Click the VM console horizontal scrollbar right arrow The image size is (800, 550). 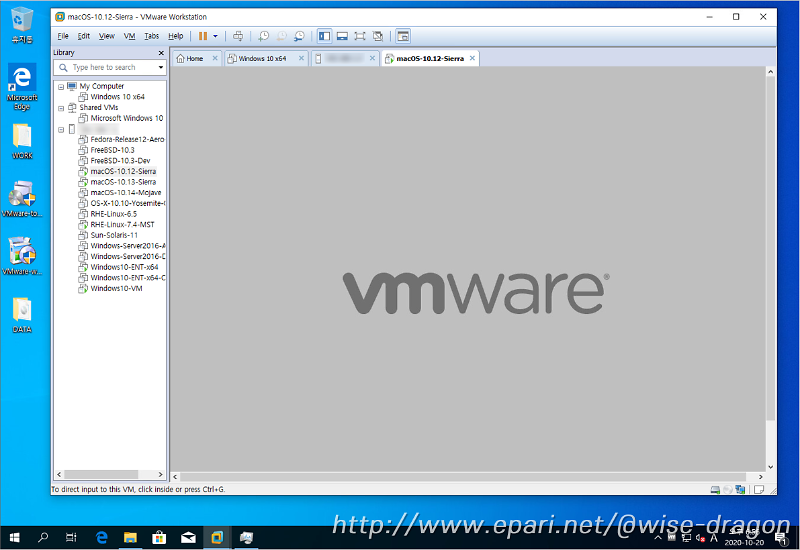[761, 477]
